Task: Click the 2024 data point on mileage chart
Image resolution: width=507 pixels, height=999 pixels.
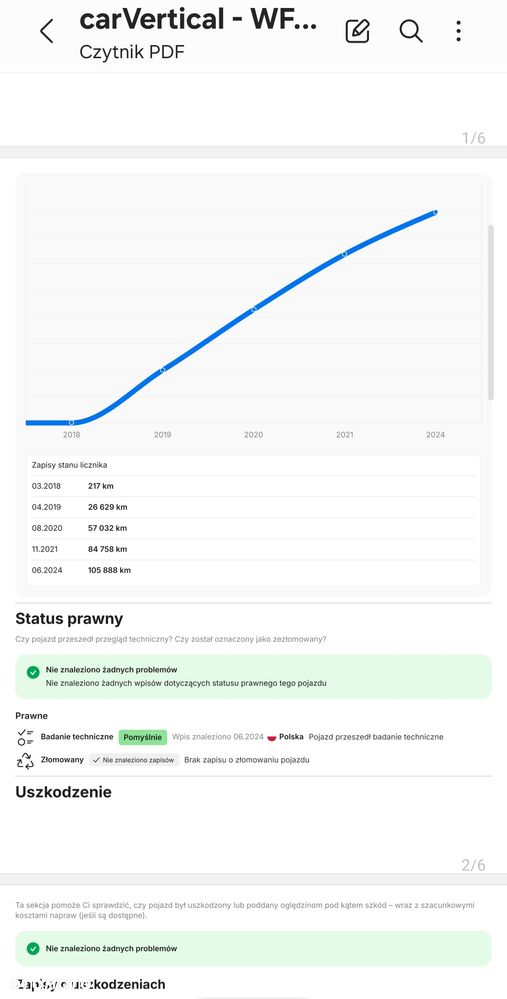Action: click(x=436, y=212)
